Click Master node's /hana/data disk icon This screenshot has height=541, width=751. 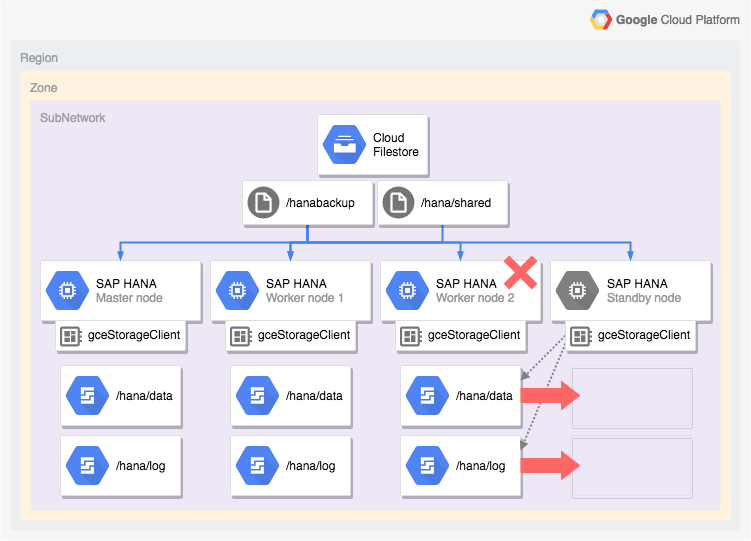tap(86, 396)
